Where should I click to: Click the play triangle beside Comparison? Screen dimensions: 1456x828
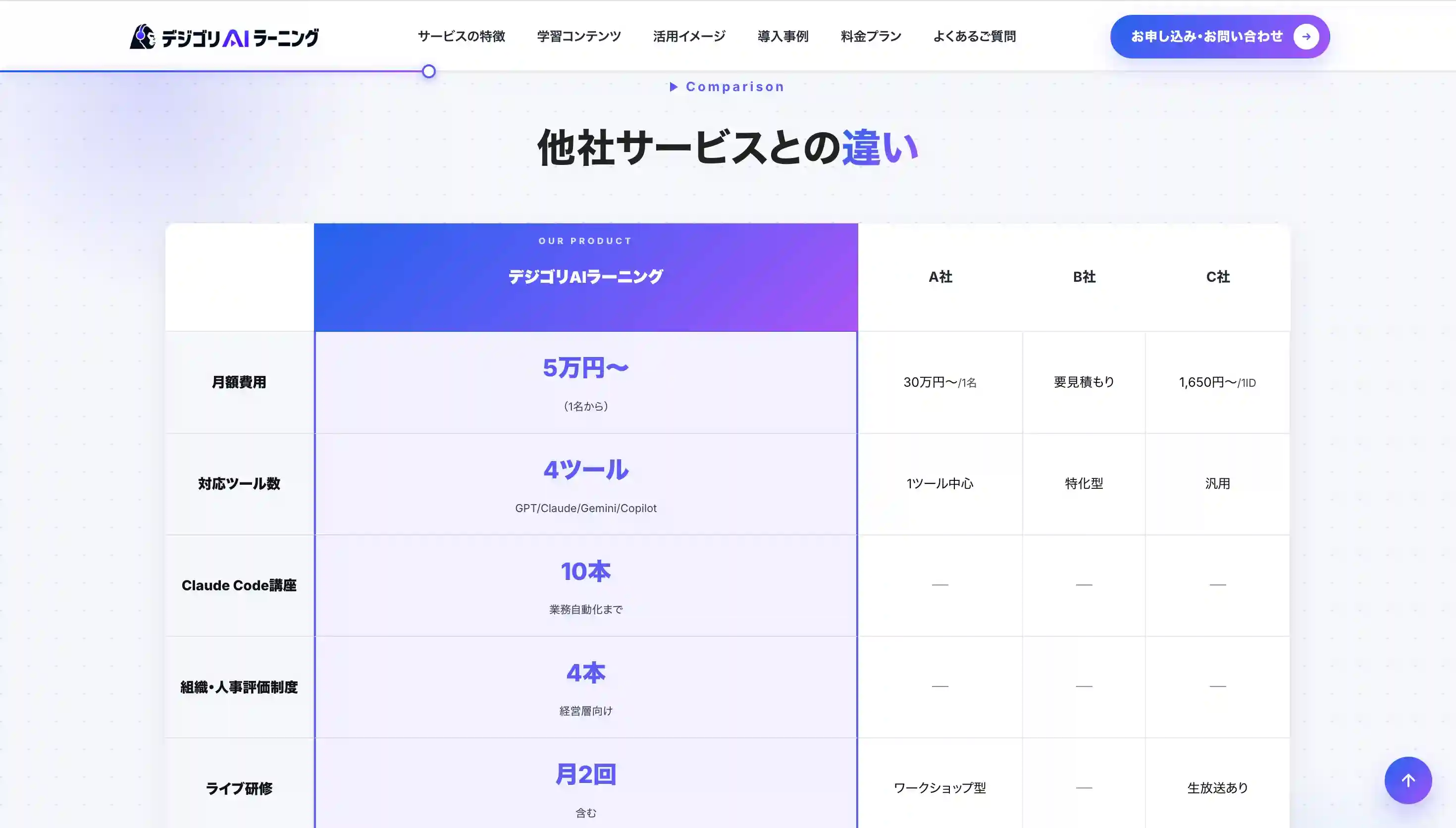(674, 87)
